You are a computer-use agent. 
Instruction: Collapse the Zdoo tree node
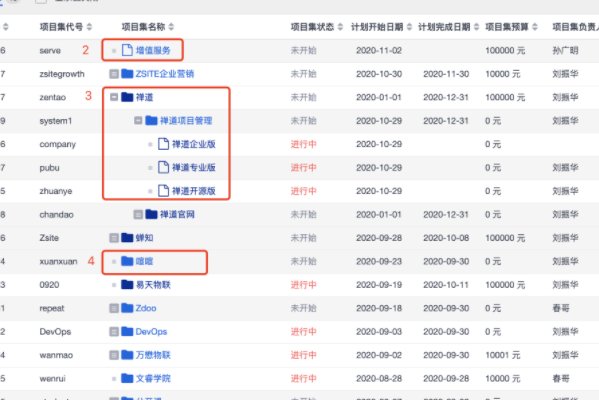tap(114, 308)
